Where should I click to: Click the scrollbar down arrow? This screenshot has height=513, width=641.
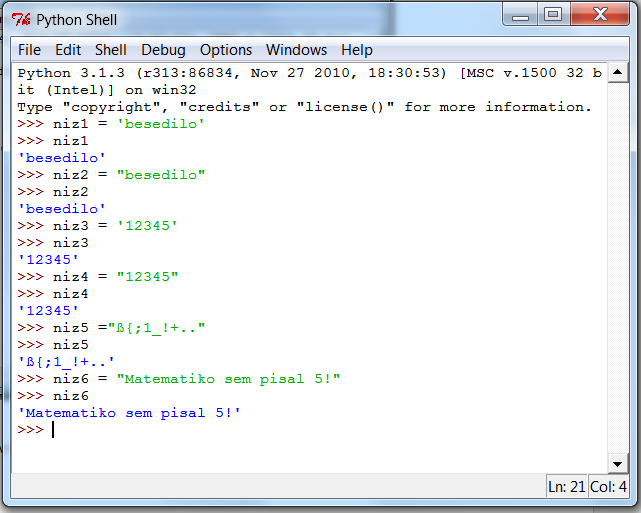[x=618, y=463]
